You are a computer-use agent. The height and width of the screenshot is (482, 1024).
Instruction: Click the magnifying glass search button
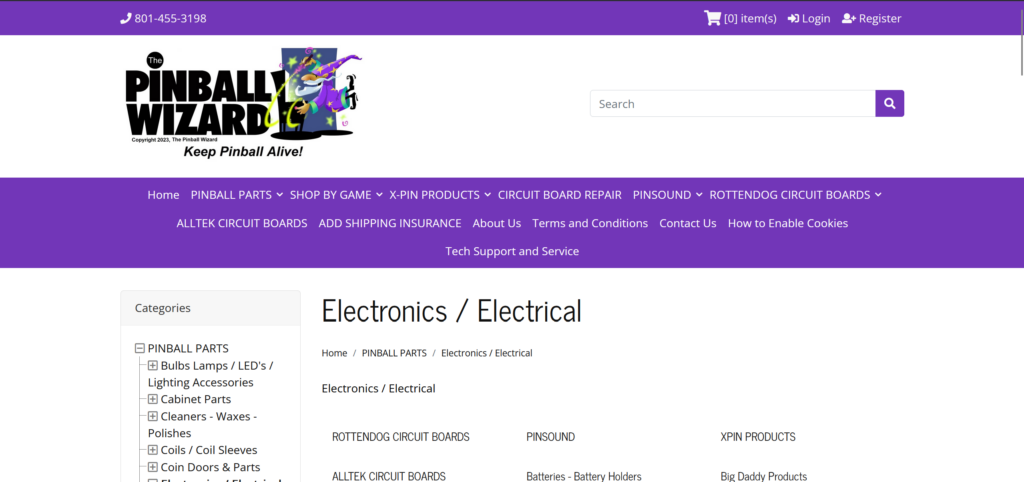coord(890,103)
